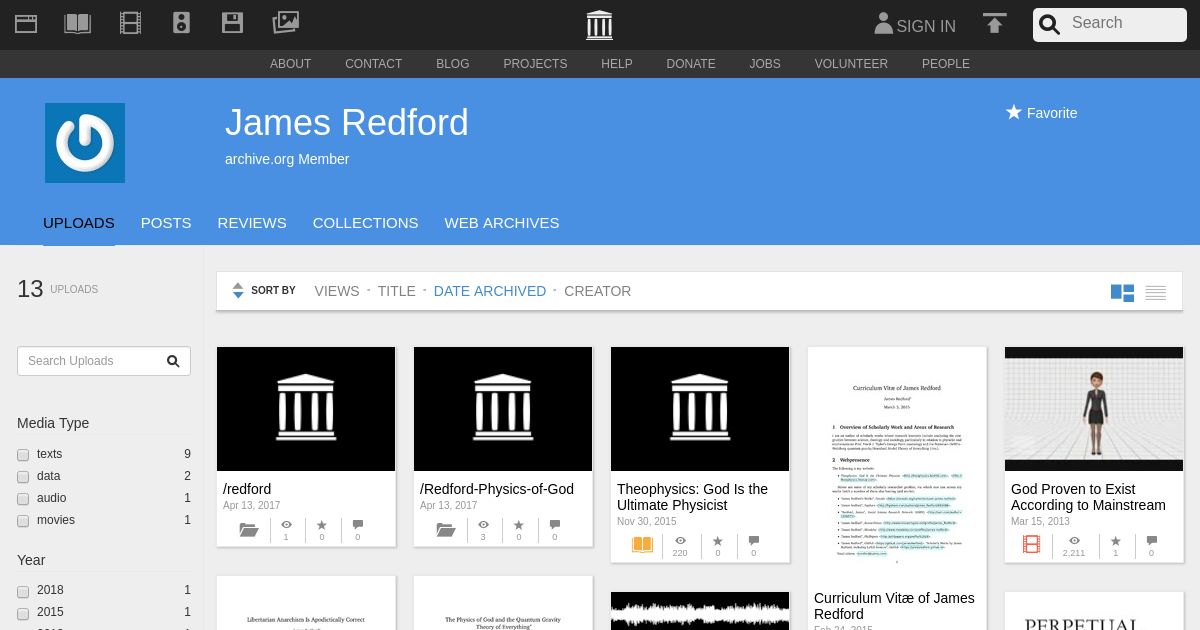Sort uploads by TITLE
Screen dimensions: 1200x630
[397, 291]
